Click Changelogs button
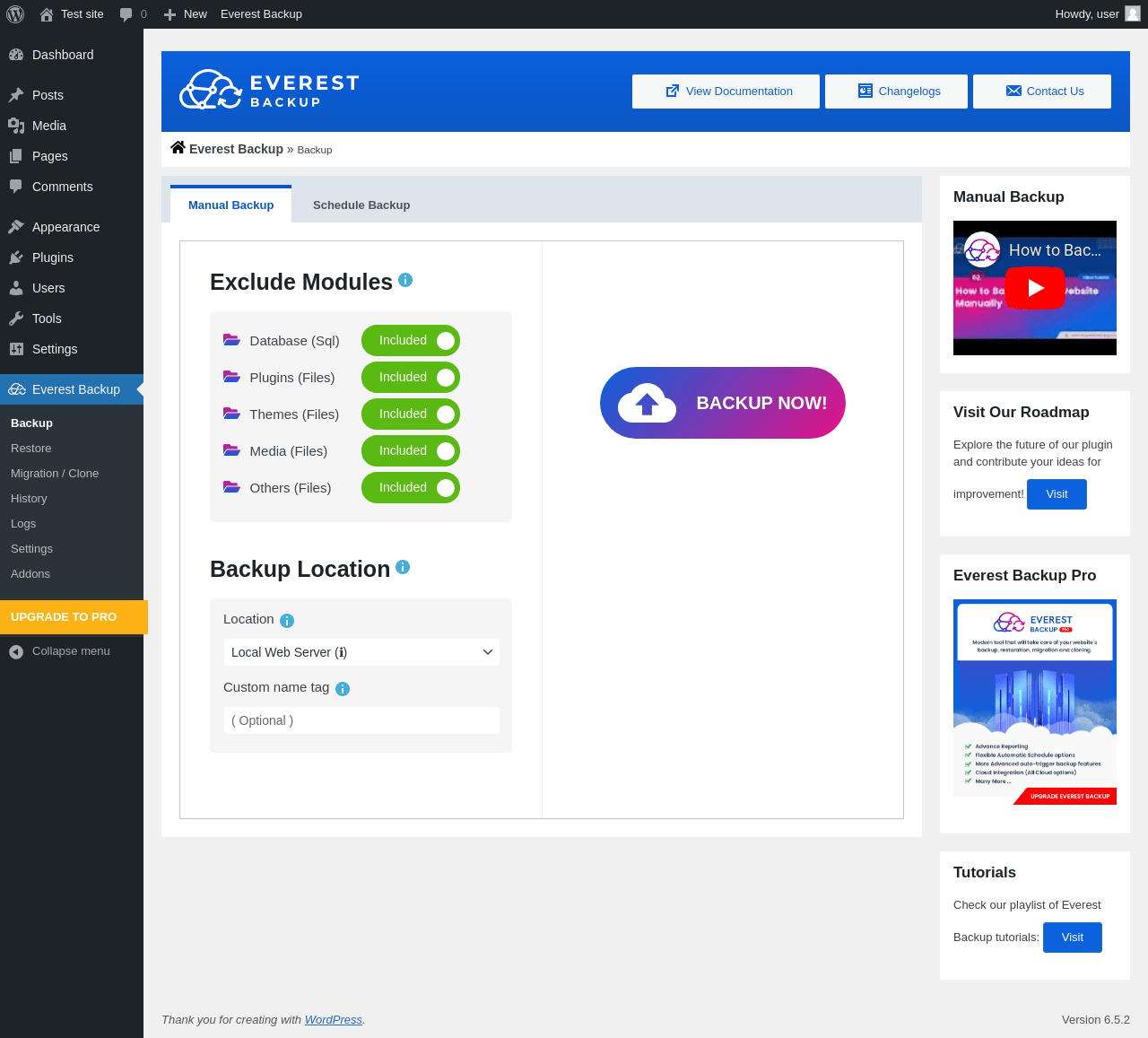This screenshot has height=1038, width=1148. 896,92
